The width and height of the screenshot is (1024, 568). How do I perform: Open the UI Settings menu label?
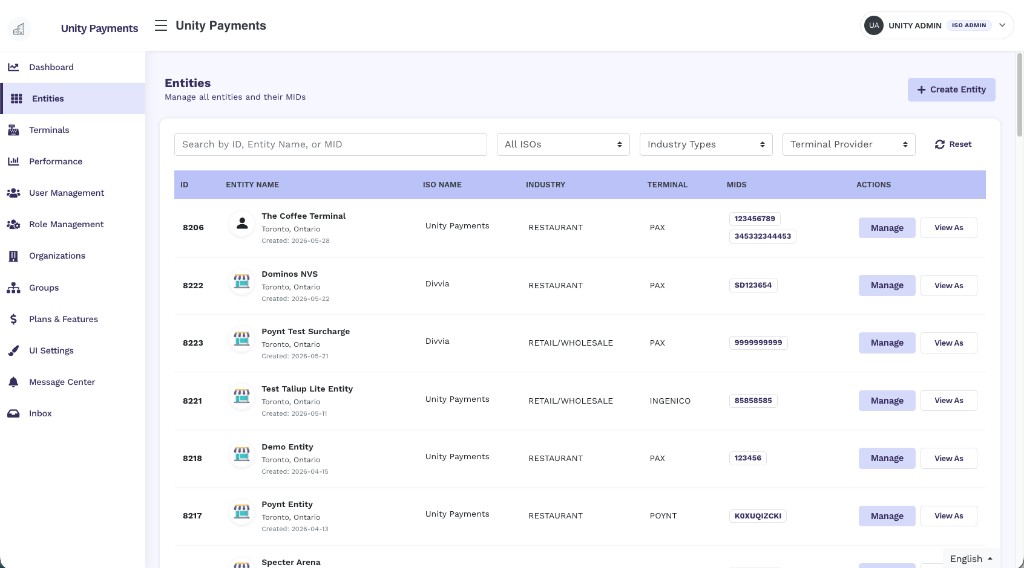coord(51,351)
